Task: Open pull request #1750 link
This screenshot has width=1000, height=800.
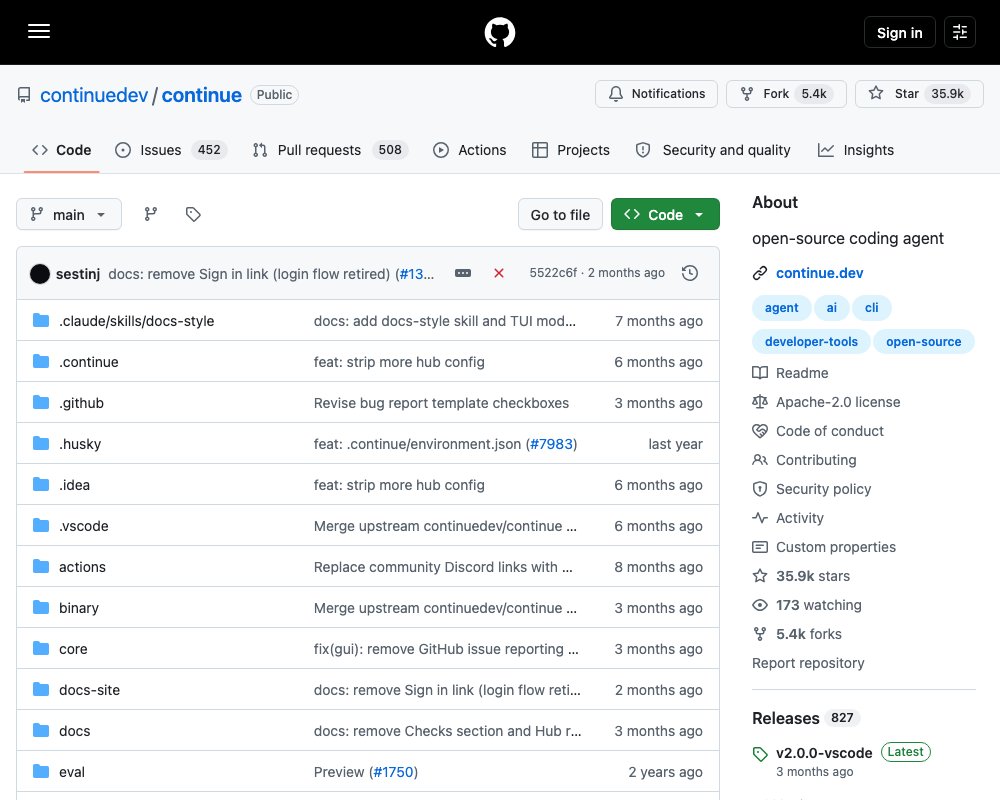Action: (393, 772)
